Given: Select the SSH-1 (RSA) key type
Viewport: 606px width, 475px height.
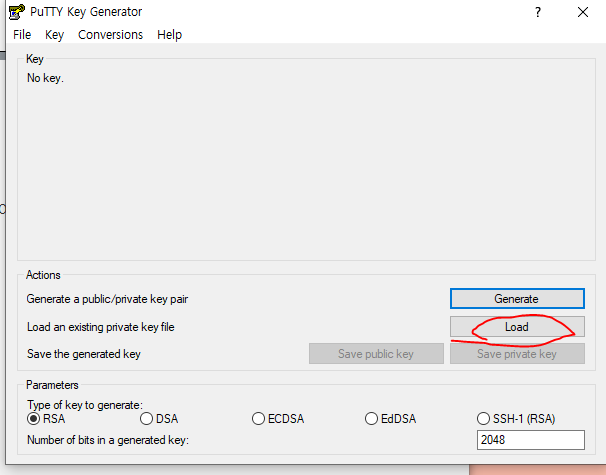Looking at the screenshot, I should click(x=516, y=419).
